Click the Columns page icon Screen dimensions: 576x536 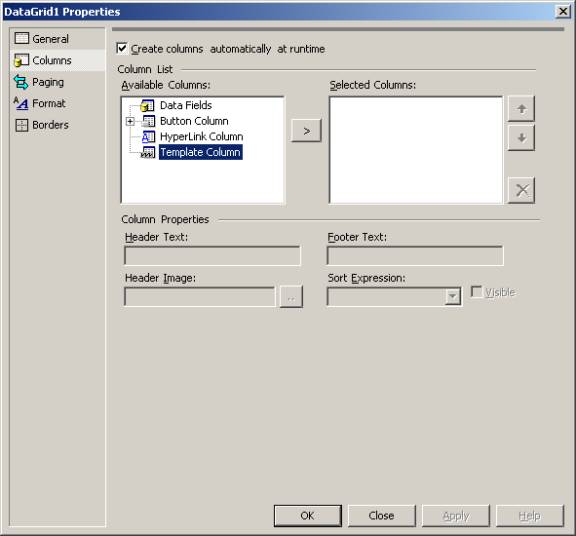tap(21, 60)
